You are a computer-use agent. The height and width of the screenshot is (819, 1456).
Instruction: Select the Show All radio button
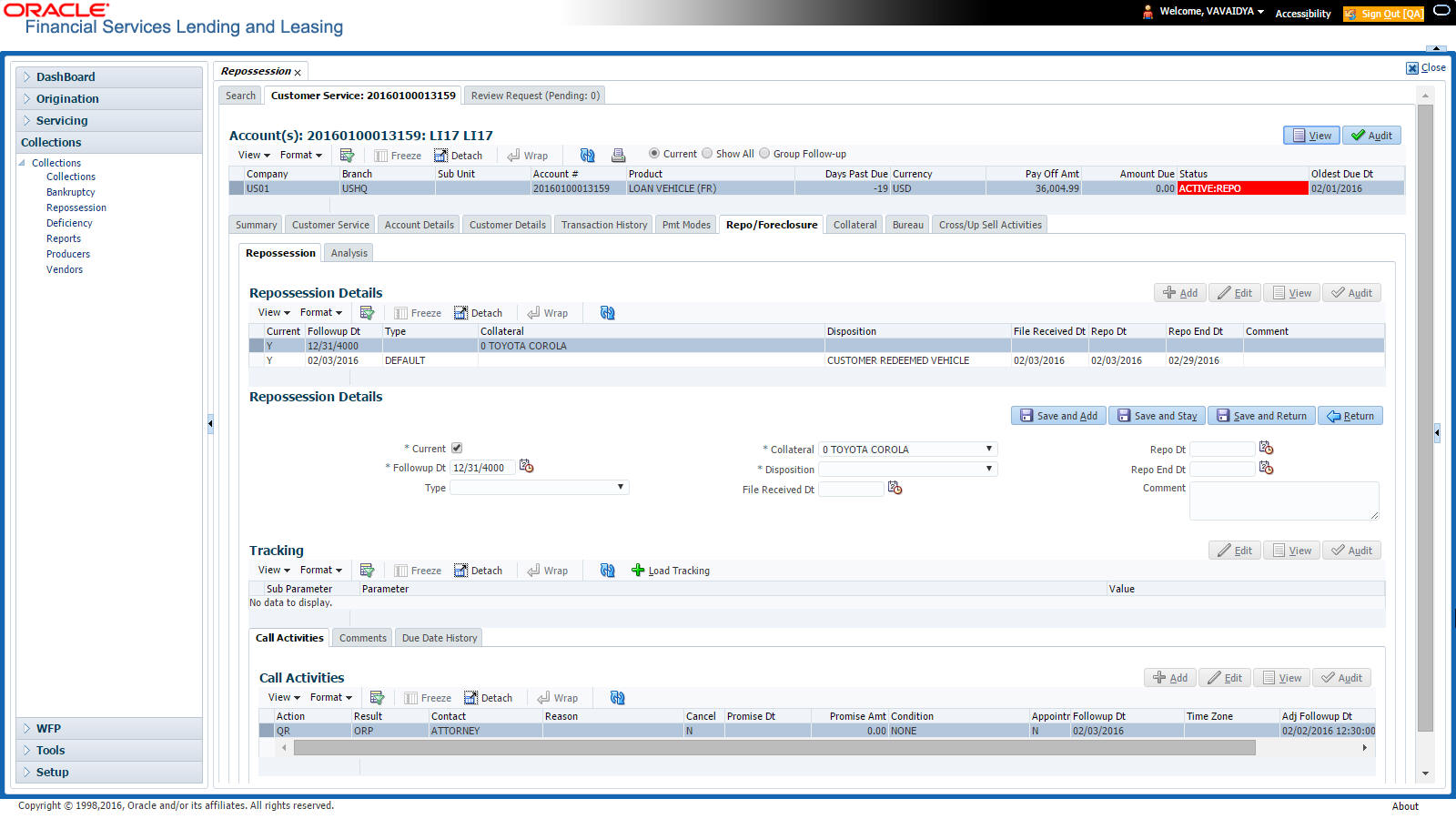click(x=706, y=154)
